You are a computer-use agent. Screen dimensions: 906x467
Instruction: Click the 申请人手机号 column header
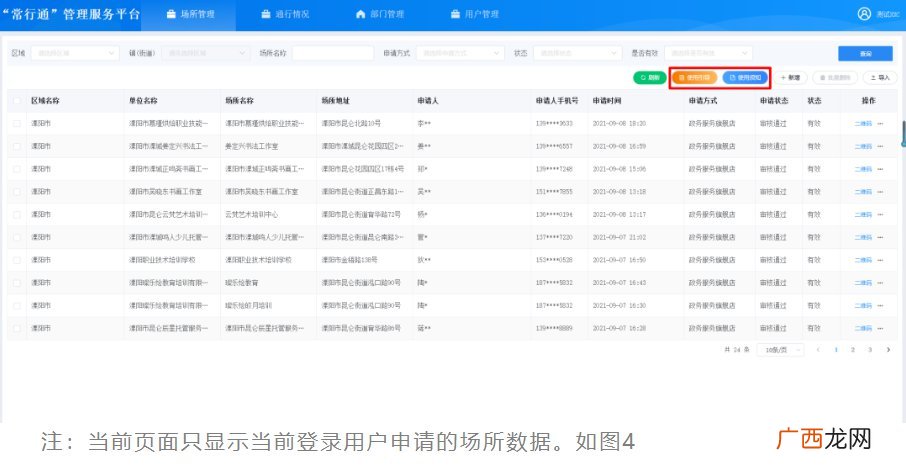pyautogui.click(x=557, y=101)
